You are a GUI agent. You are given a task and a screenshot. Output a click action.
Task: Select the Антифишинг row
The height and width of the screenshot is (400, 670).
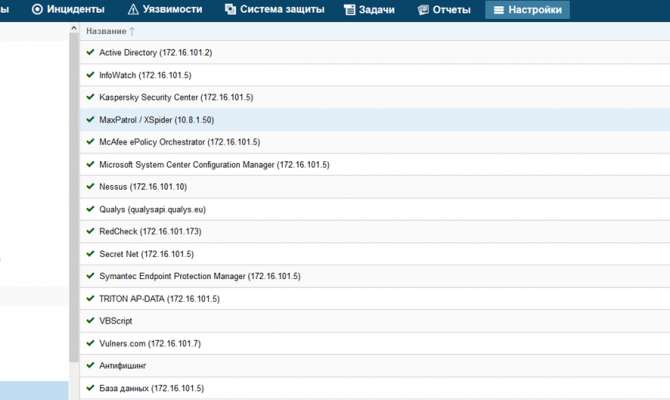click(x=375, y=366)
